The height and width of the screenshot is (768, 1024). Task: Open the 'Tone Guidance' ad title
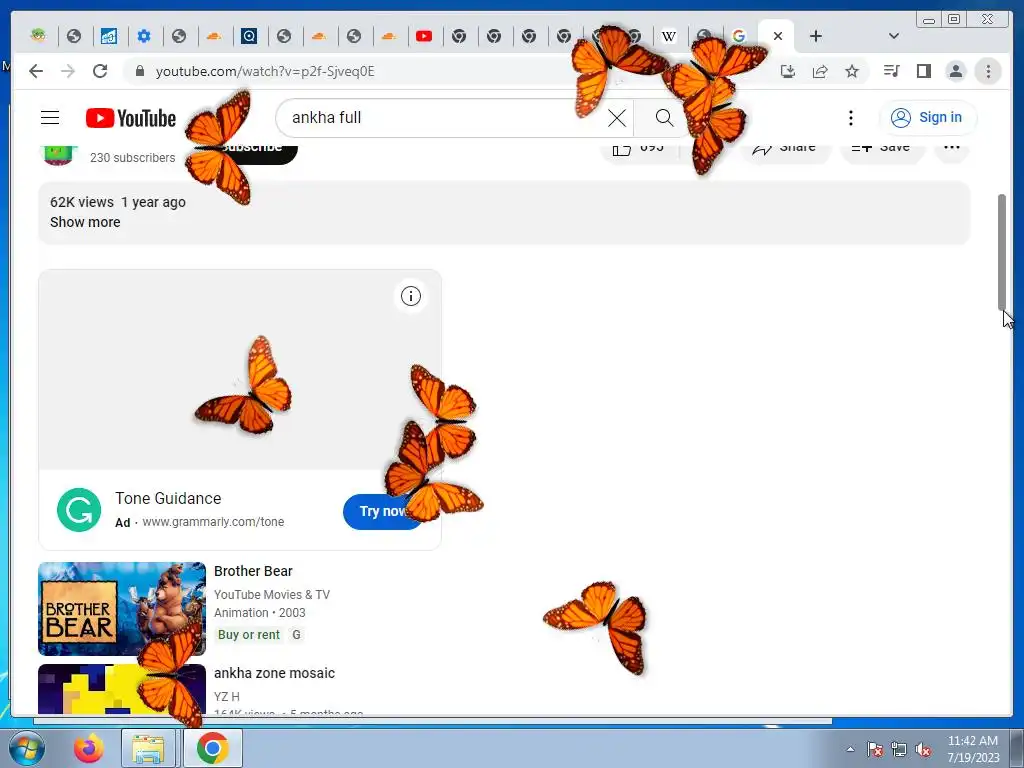168,498
